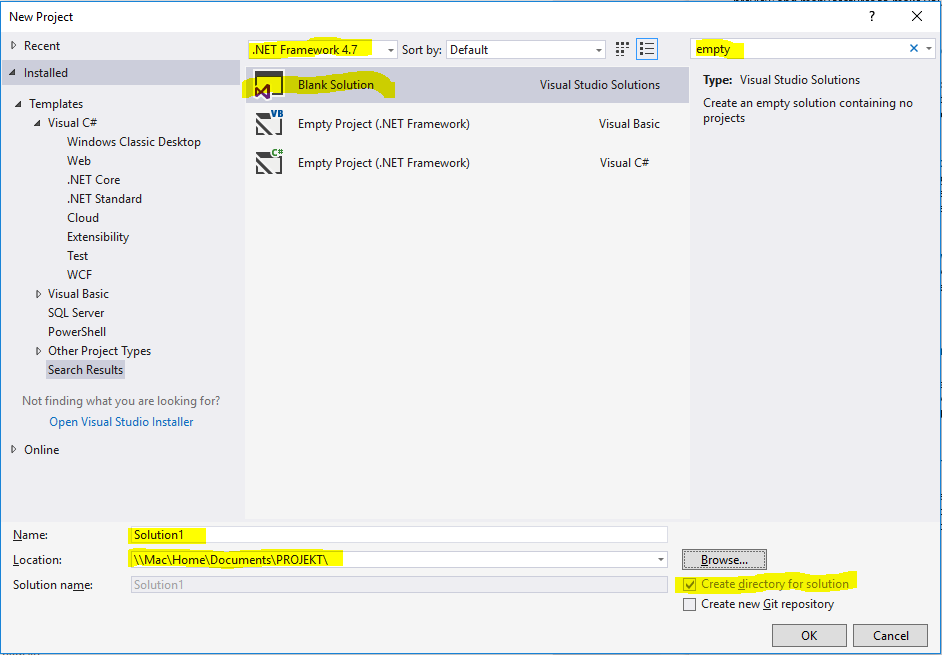Switch to medium icons list view
The width and height of the screenshot is (942, 655).
647,49
